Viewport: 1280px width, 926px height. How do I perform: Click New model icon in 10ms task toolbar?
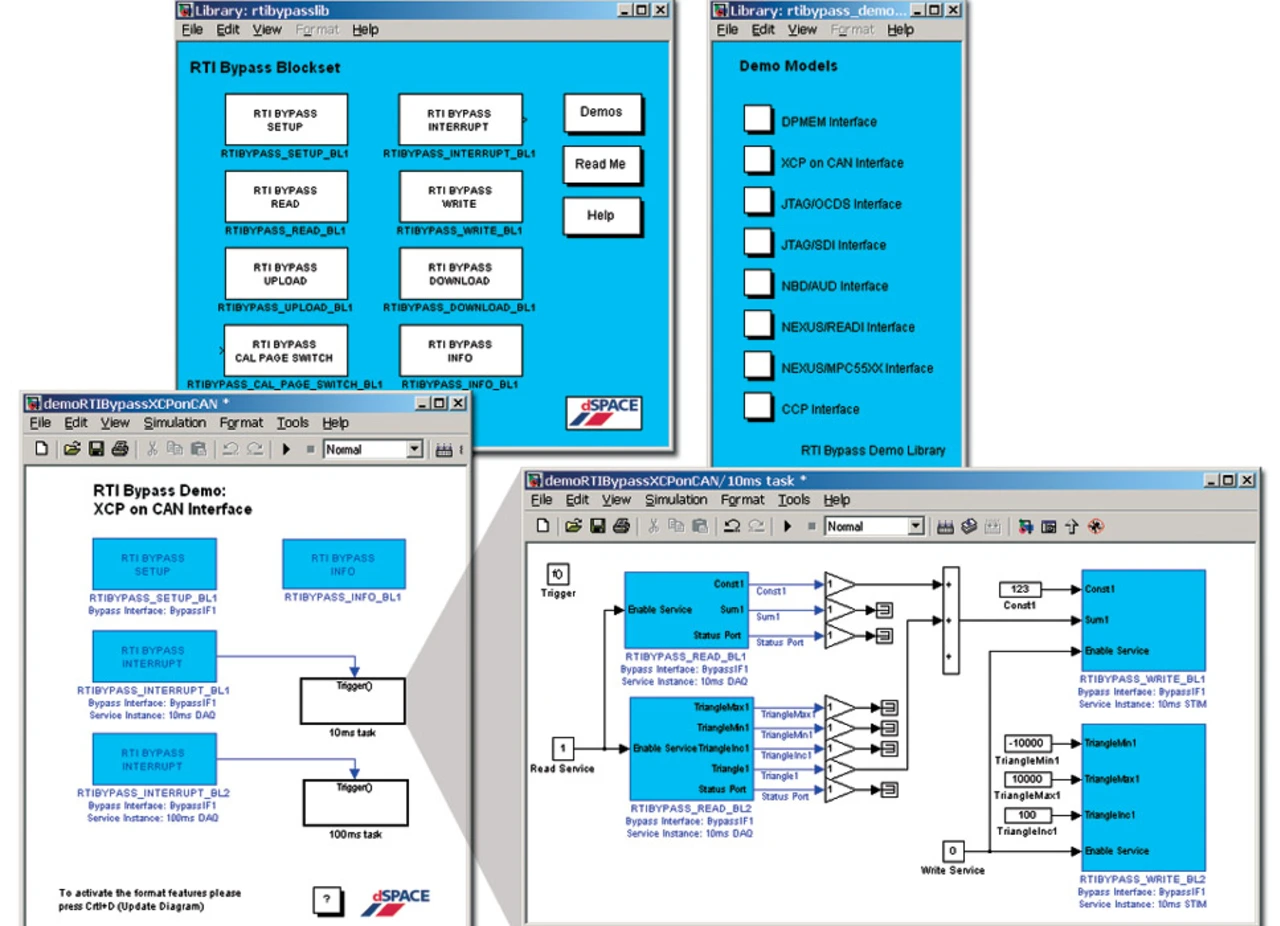[x=541, y=526]
